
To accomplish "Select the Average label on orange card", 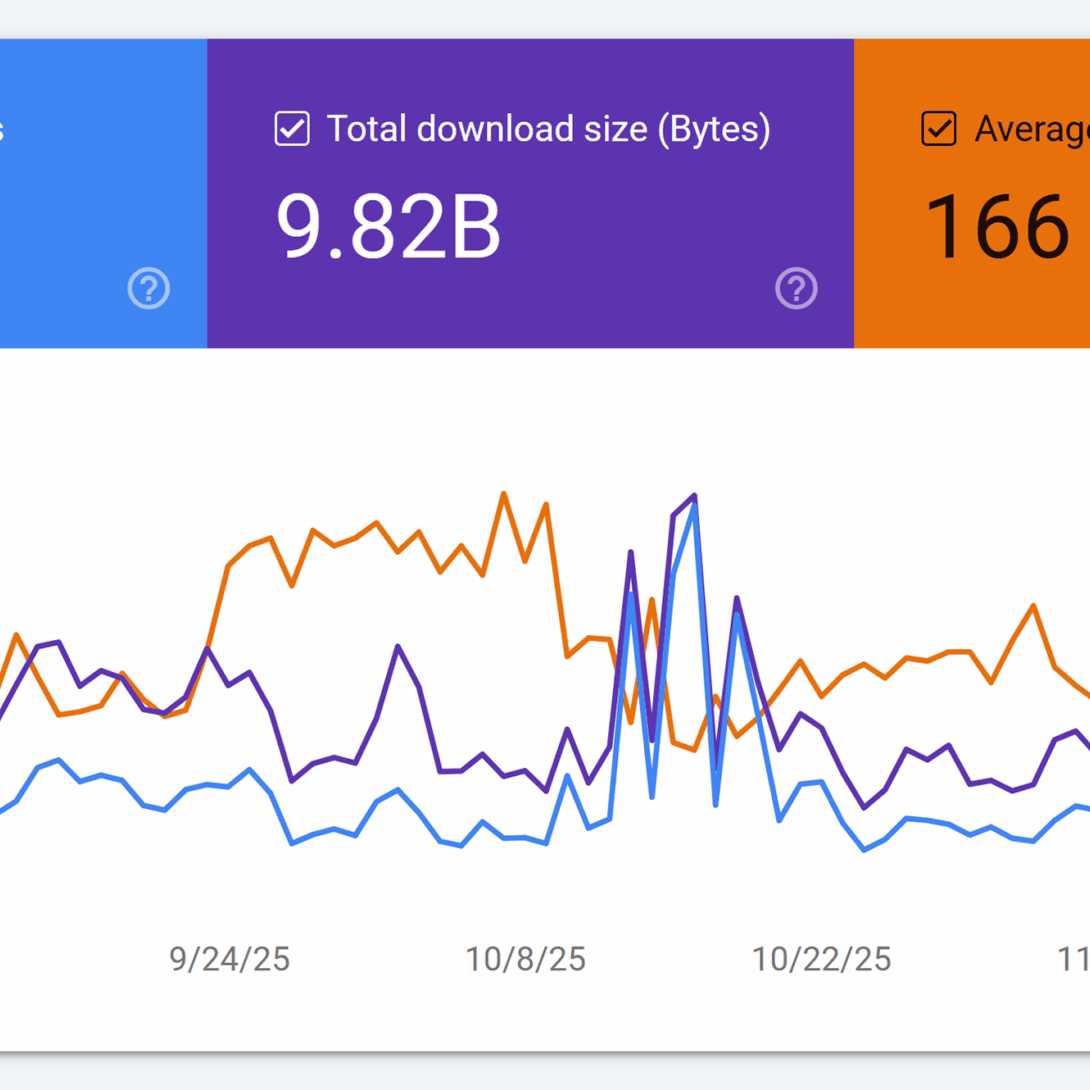I will click(x=1031, y=129).
